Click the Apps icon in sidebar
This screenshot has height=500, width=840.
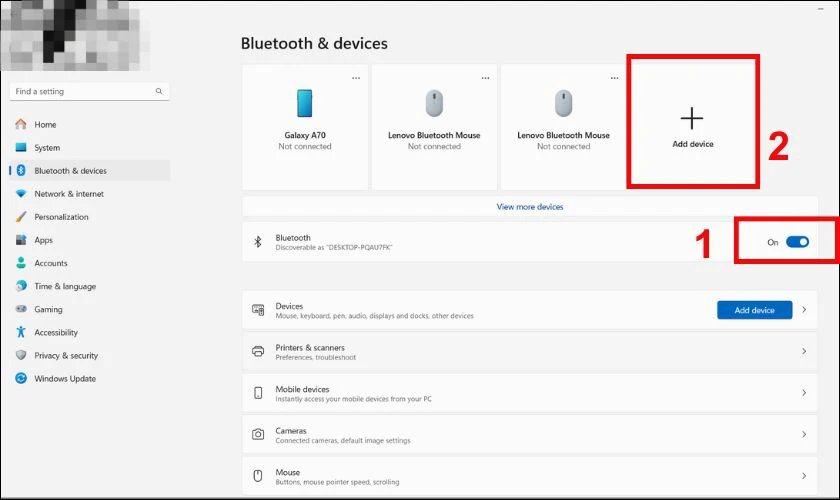coord(21,240)
